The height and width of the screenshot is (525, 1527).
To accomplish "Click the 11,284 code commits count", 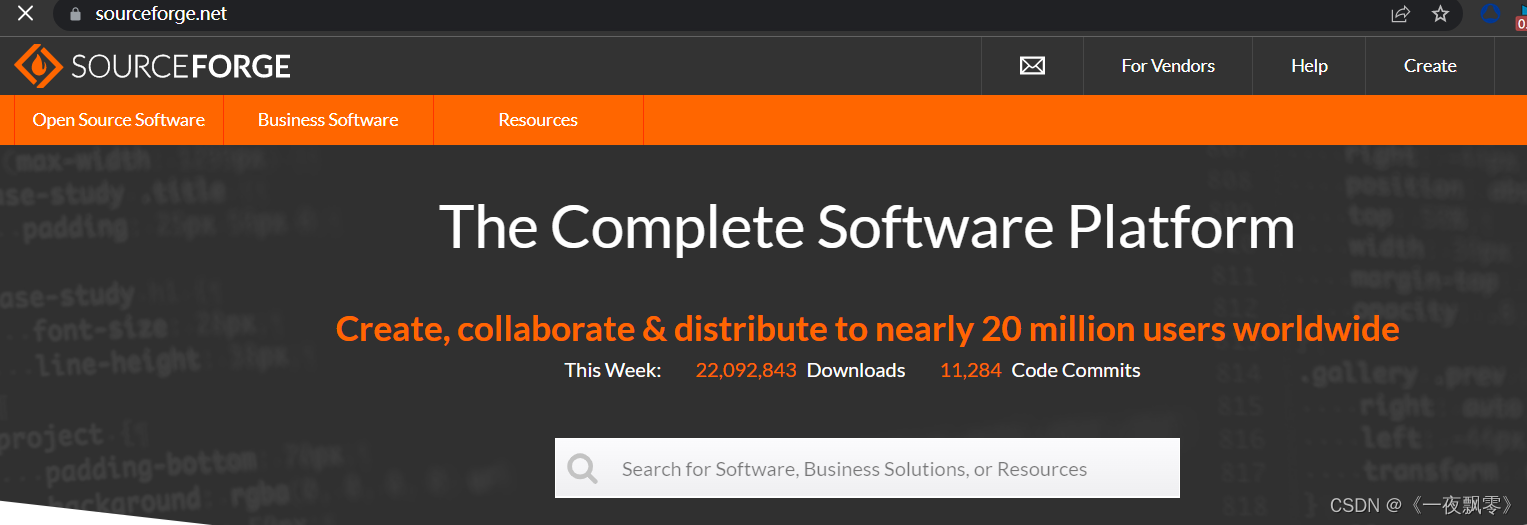I will [970, 370].
